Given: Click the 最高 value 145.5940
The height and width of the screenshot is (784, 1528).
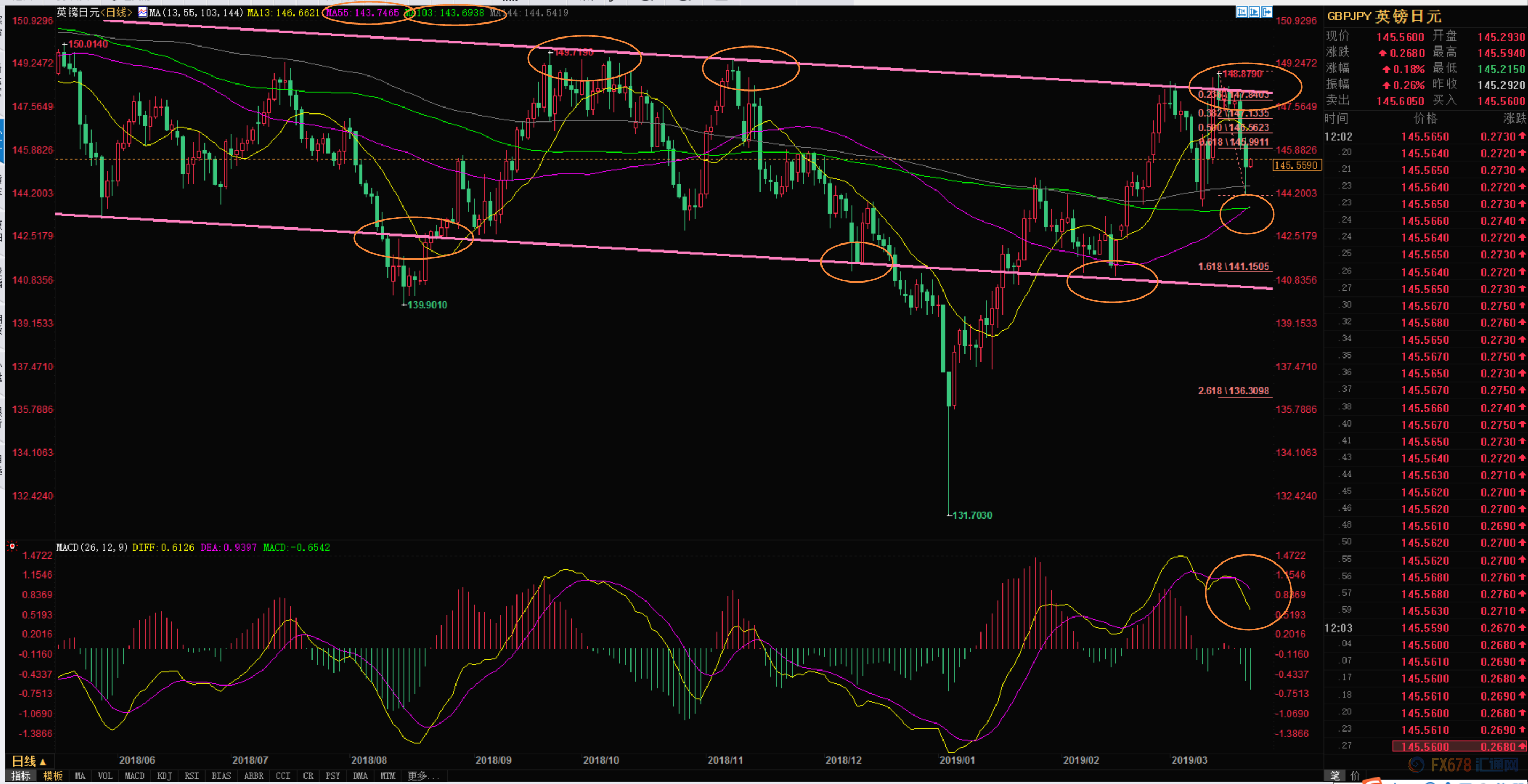Looking at the screenshot, I should point(1501,53).
